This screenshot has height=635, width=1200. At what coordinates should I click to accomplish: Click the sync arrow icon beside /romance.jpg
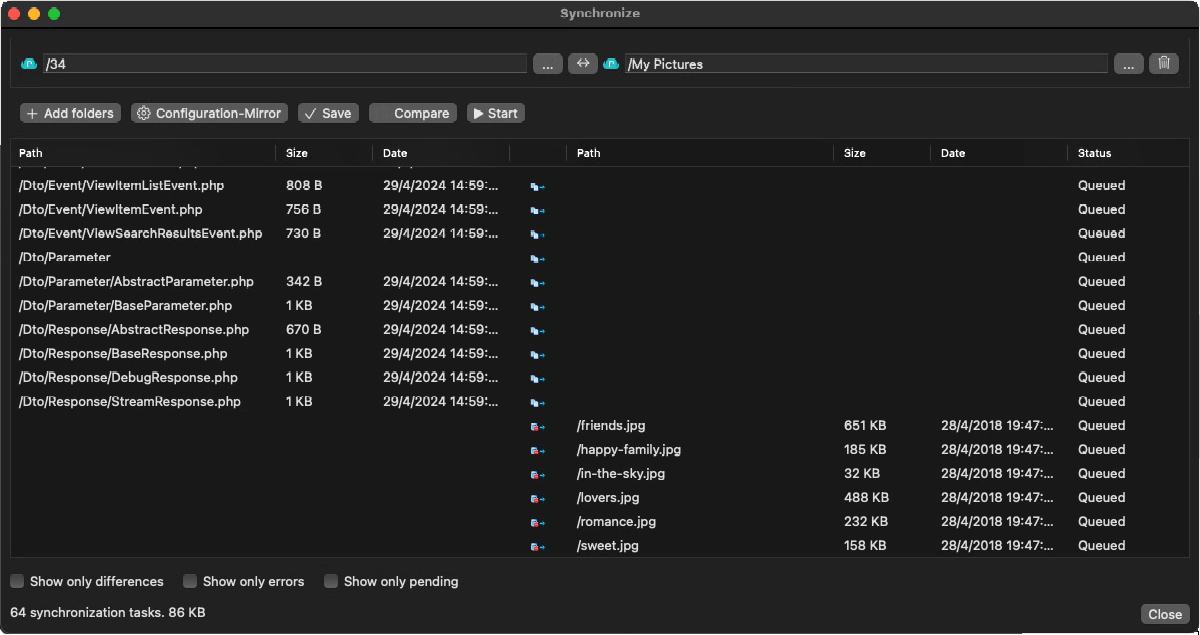click(x=536, y=521)
